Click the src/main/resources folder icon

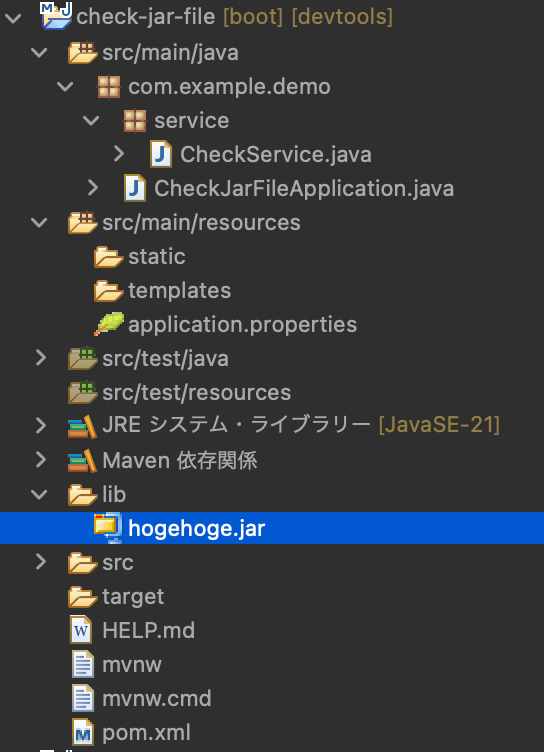click(x=83, y=223)
